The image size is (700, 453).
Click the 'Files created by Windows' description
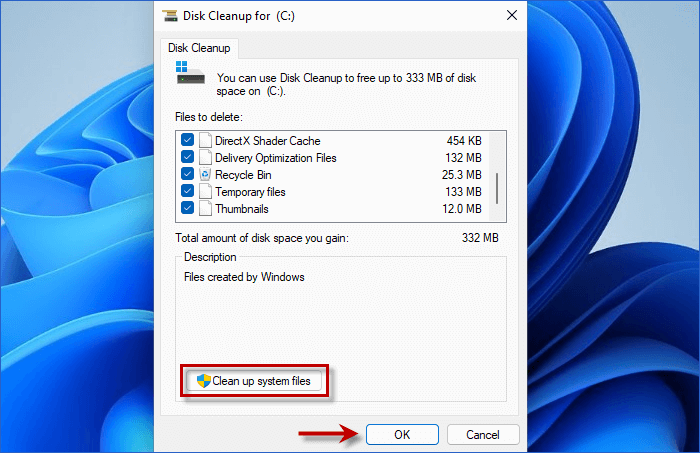(244, 277)
